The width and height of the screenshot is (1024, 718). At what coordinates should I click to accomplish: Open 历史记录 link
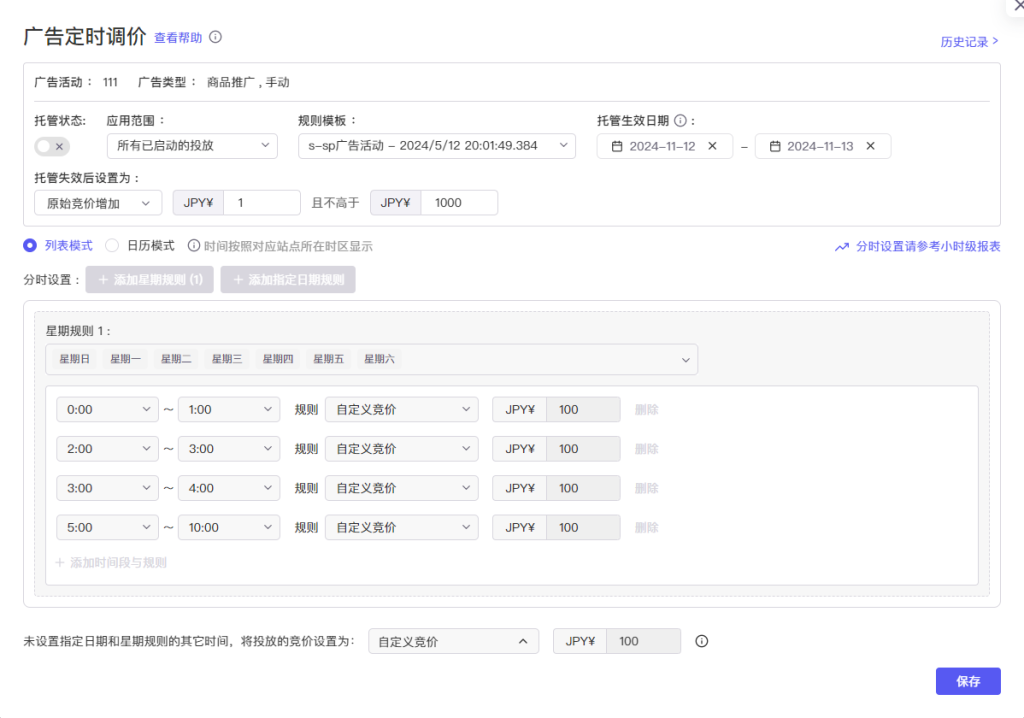pyautogui.click(x=969, y=42)
